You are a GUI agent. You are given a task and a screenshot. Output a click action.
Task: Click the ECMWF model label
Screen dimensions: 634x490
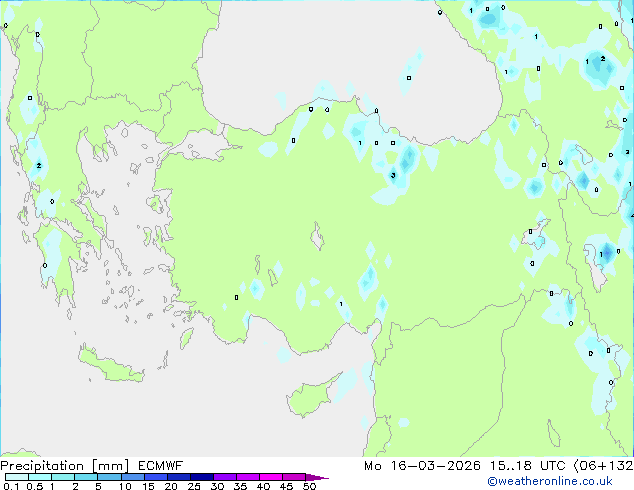[x=161, y=466]
